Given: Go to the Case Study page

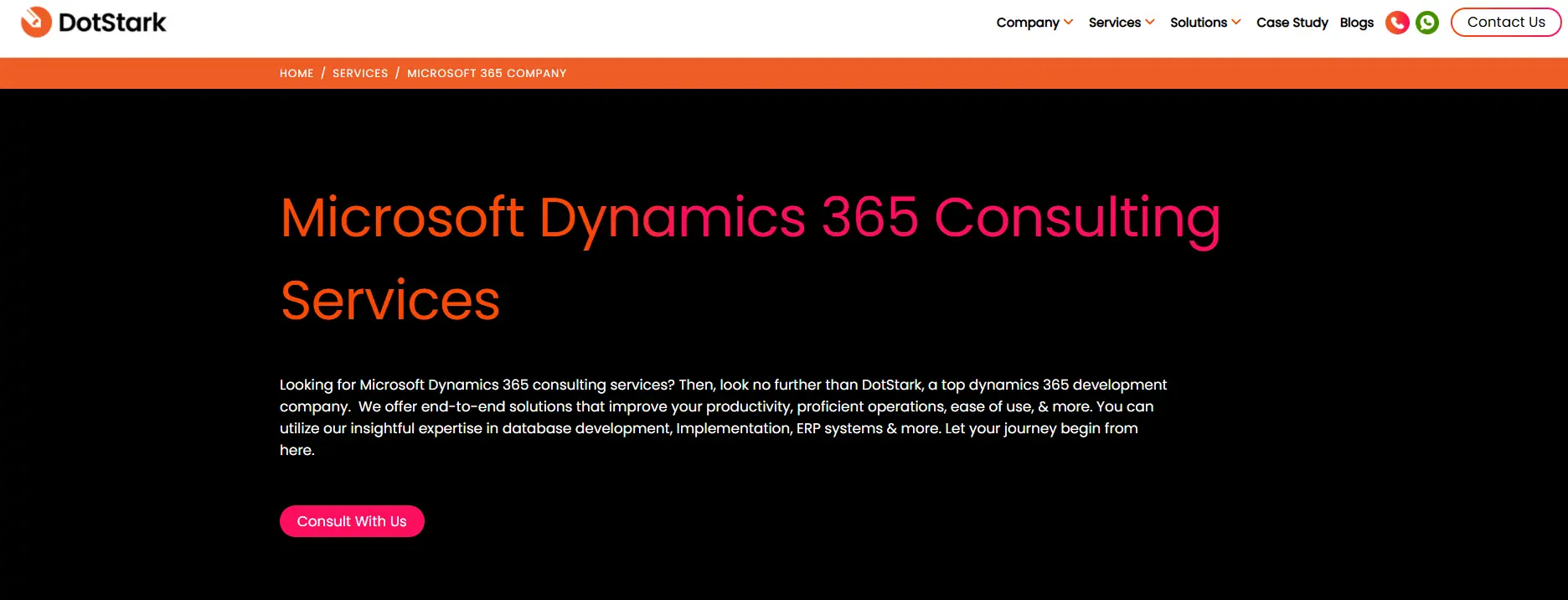Looking at the screenshot, I should coord(1292,23).
